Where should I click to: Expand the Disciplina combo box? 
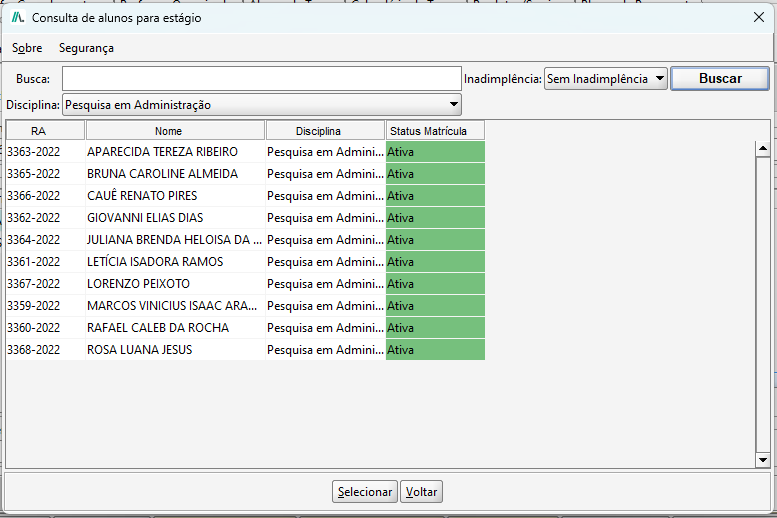point(262,105)
